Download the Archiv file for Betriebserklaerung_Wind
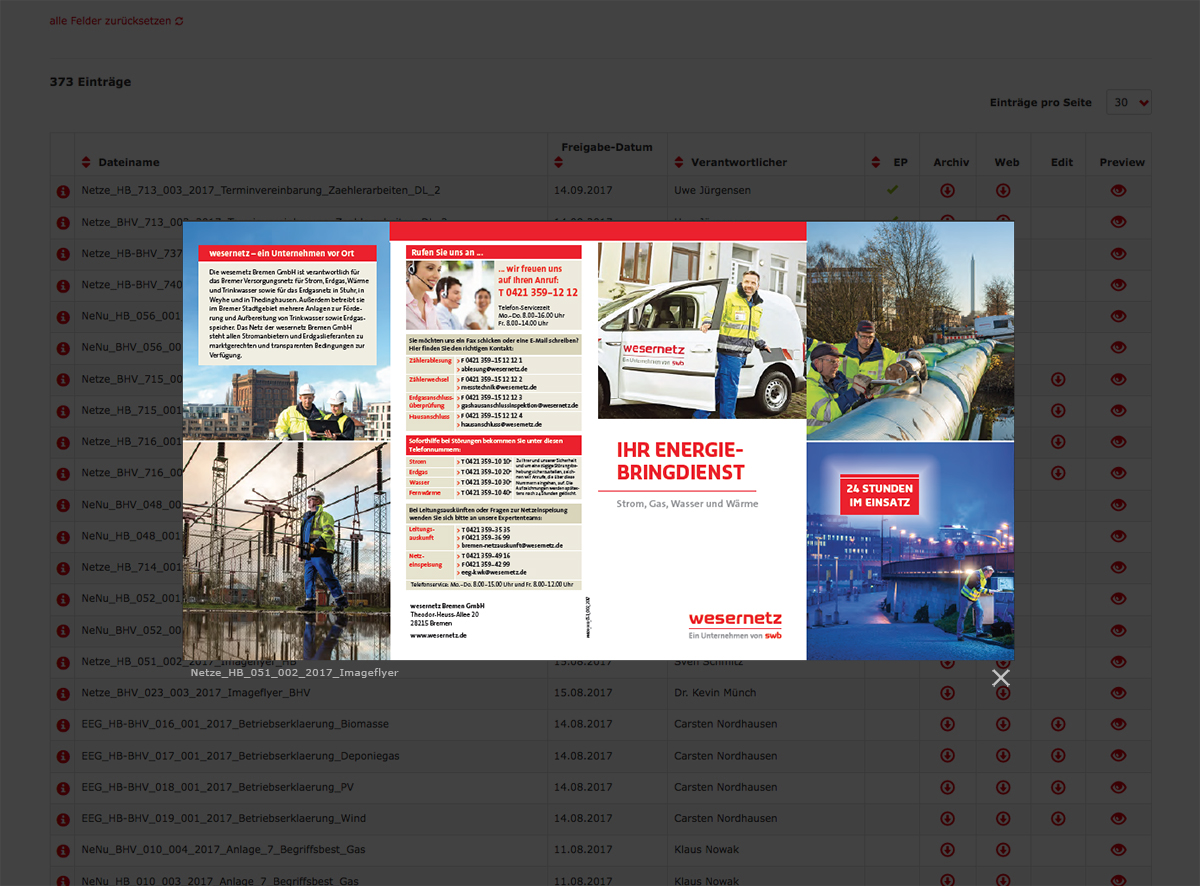The image size is (1200, 886). (948, 819)
